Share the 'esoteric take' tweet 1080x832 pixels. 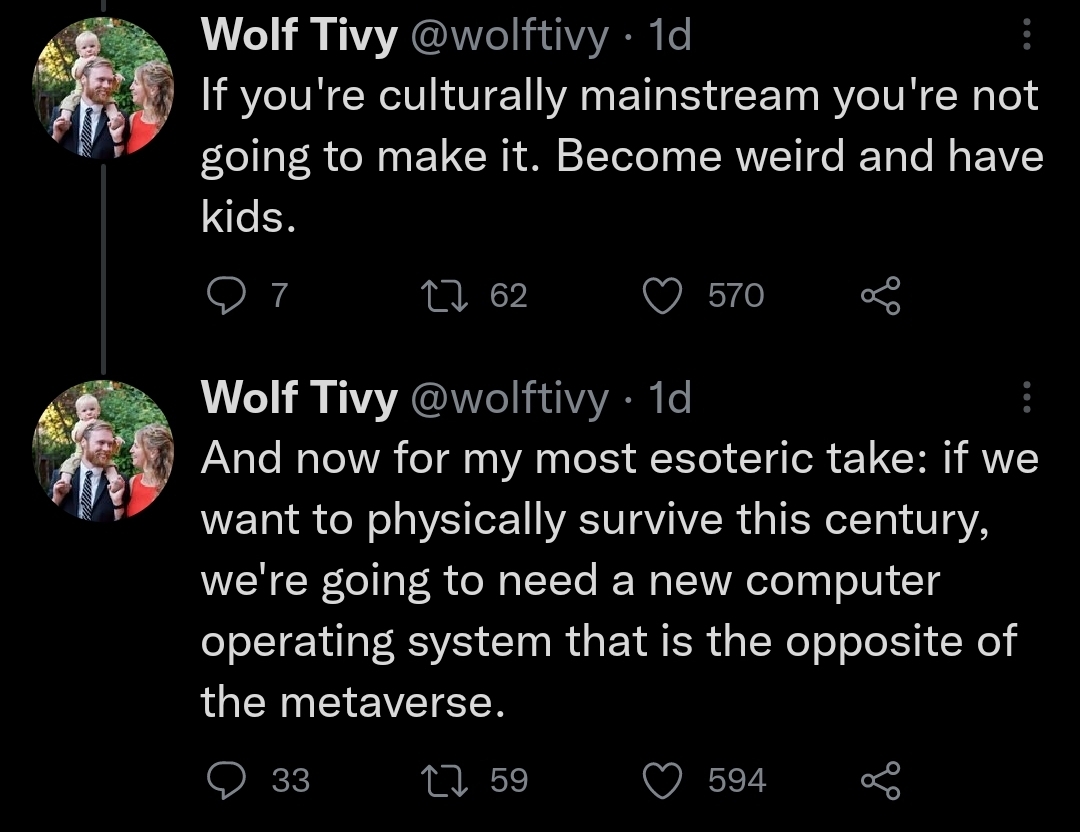click(881, 780)
